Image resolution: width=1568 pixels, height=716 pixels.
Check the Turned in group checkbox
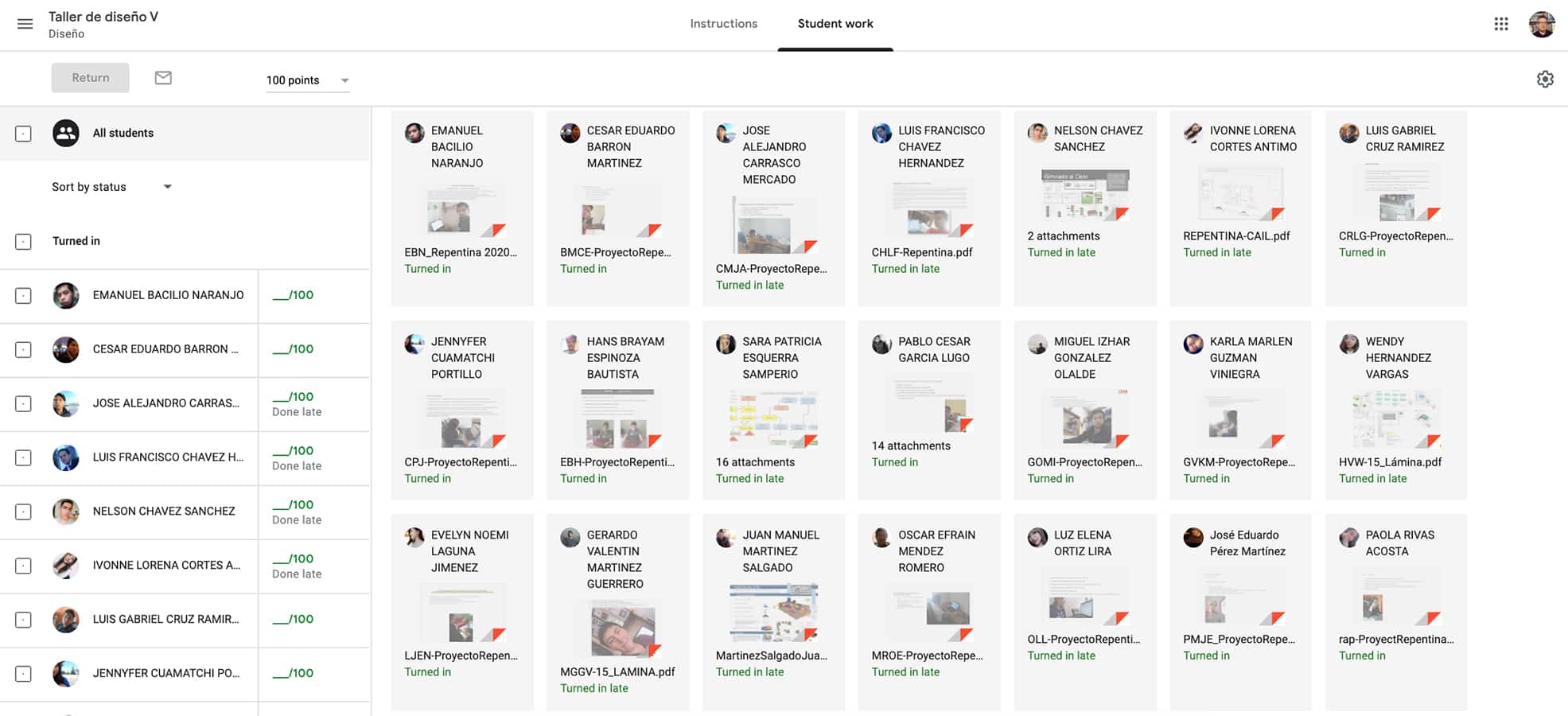coord(24,242)
